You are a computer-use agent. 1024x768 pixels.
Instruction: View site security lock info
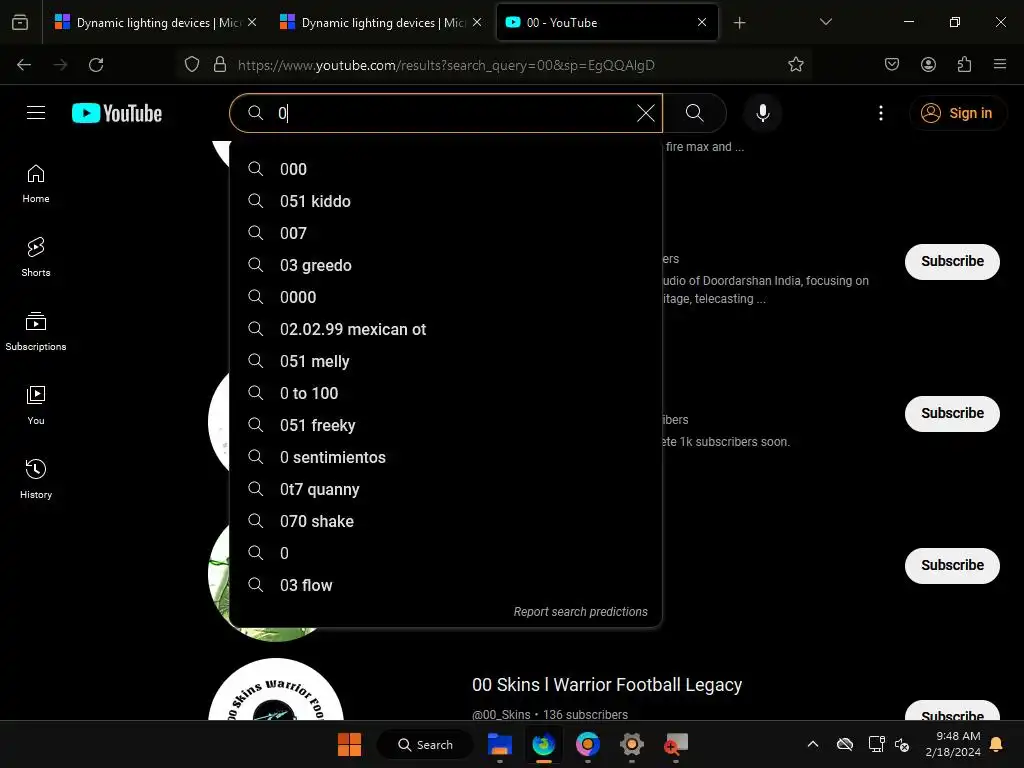pos(220,65)
